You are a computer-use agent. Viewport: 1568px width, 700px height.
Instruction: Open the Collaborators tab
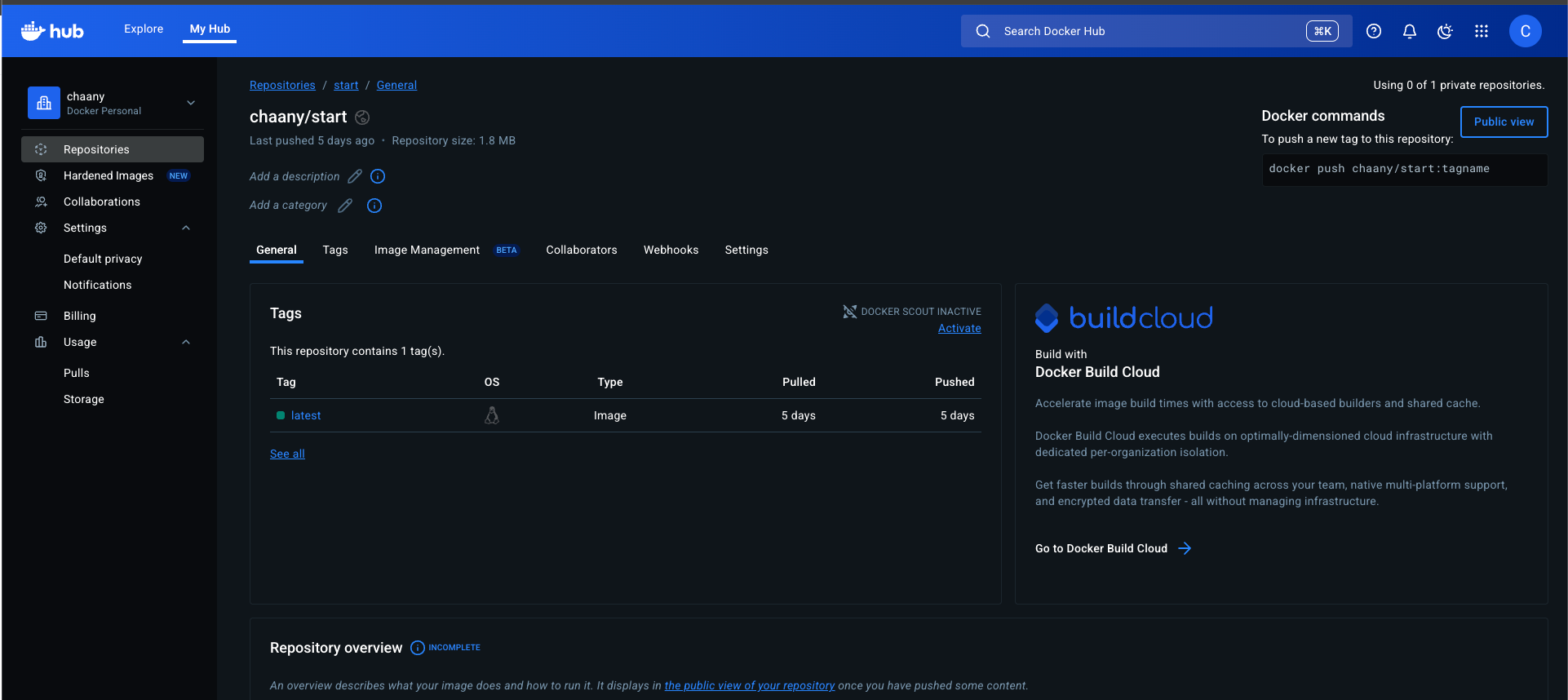tap(582, 250)
